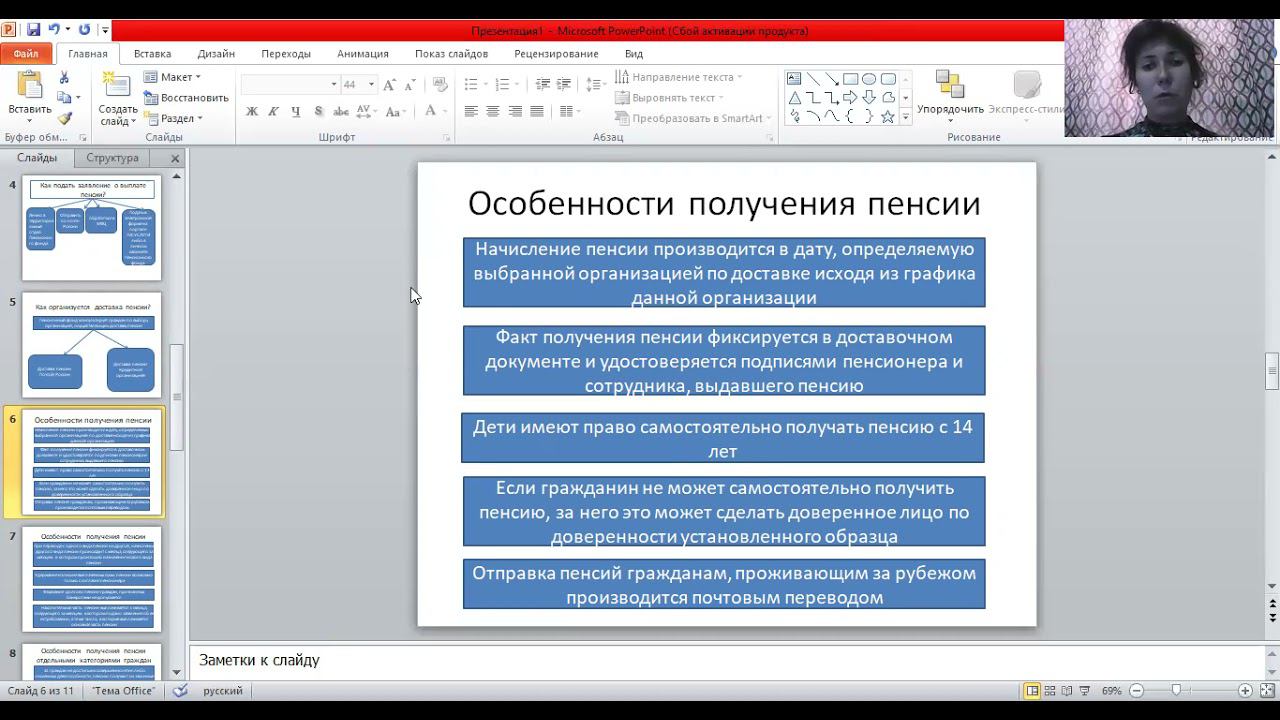The width and height of the screenshot is (1280, 720).
Task: Switch to the Переходы tab
Action: (286, 54)
